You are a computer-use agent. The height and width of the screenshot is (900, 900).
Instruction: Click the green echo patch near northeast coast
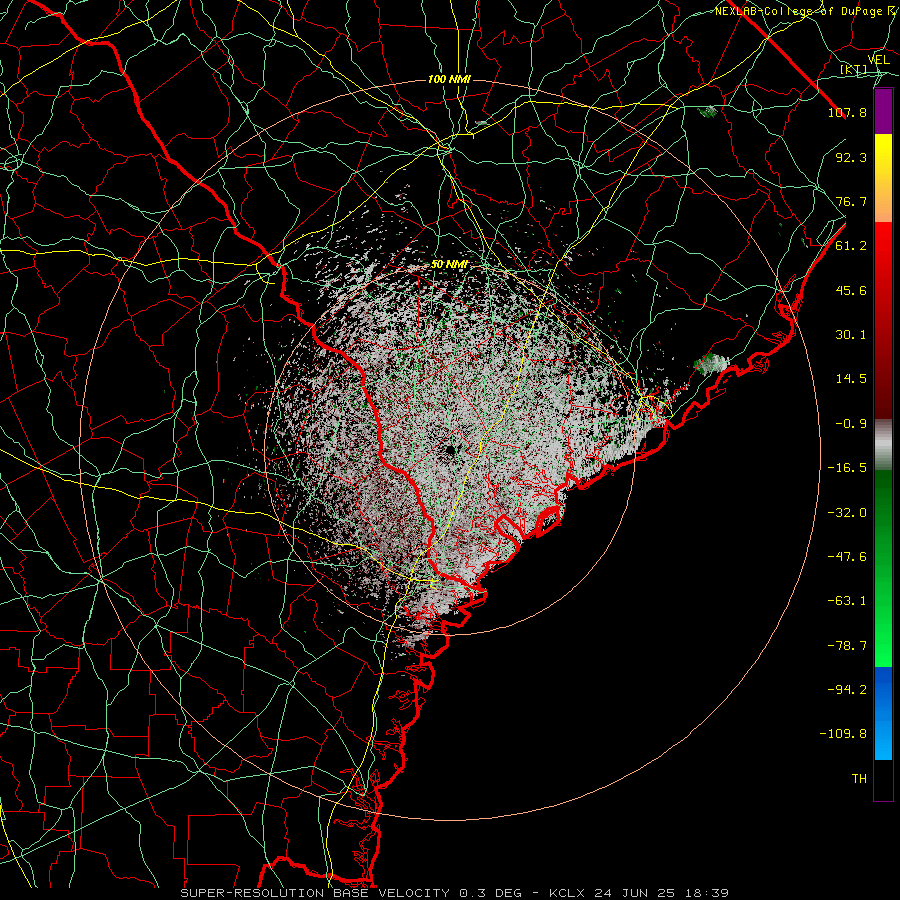[x=711, y=364]
